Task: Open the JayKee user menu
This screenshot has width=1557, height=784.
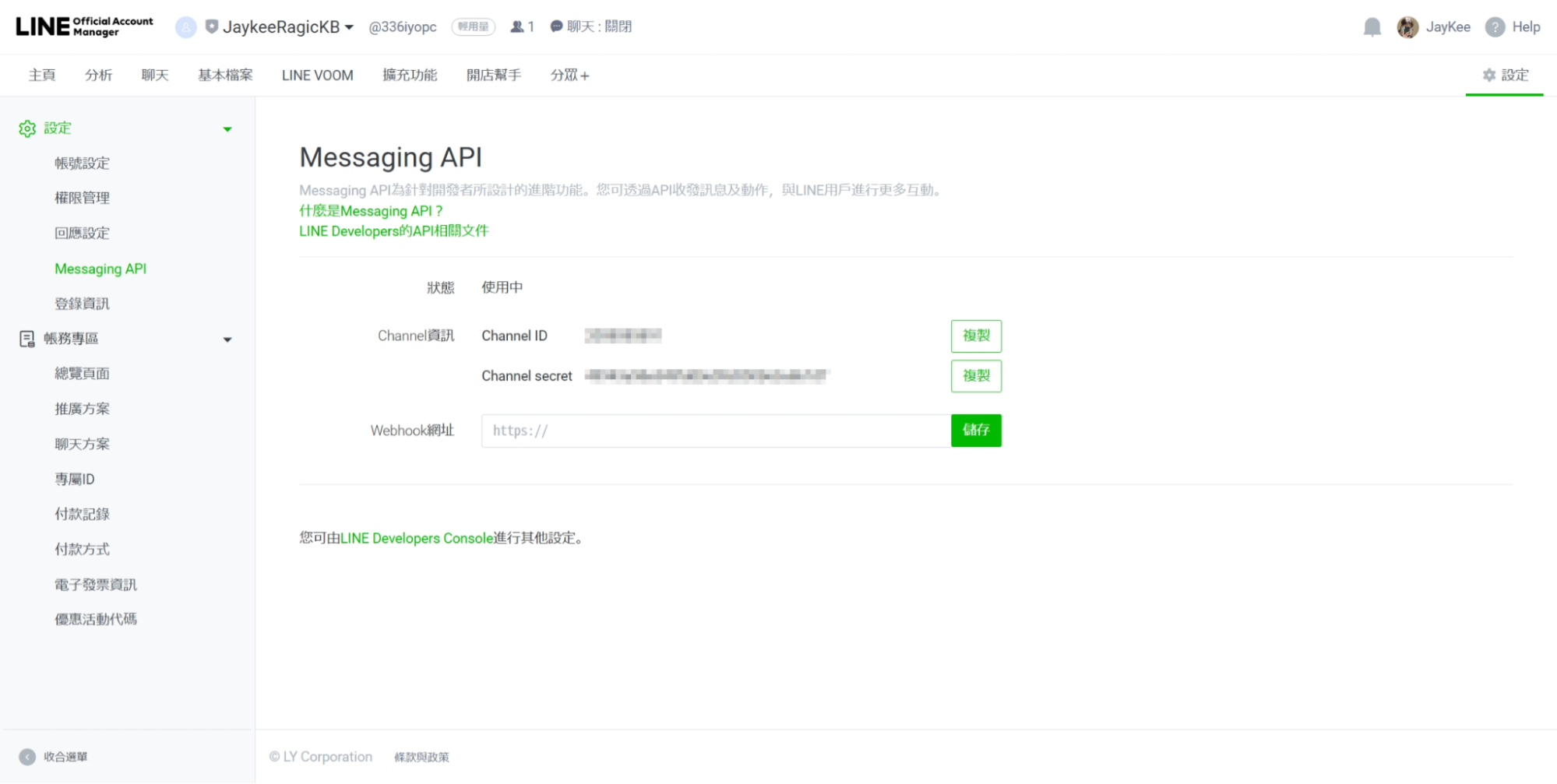Action: 1448,27
